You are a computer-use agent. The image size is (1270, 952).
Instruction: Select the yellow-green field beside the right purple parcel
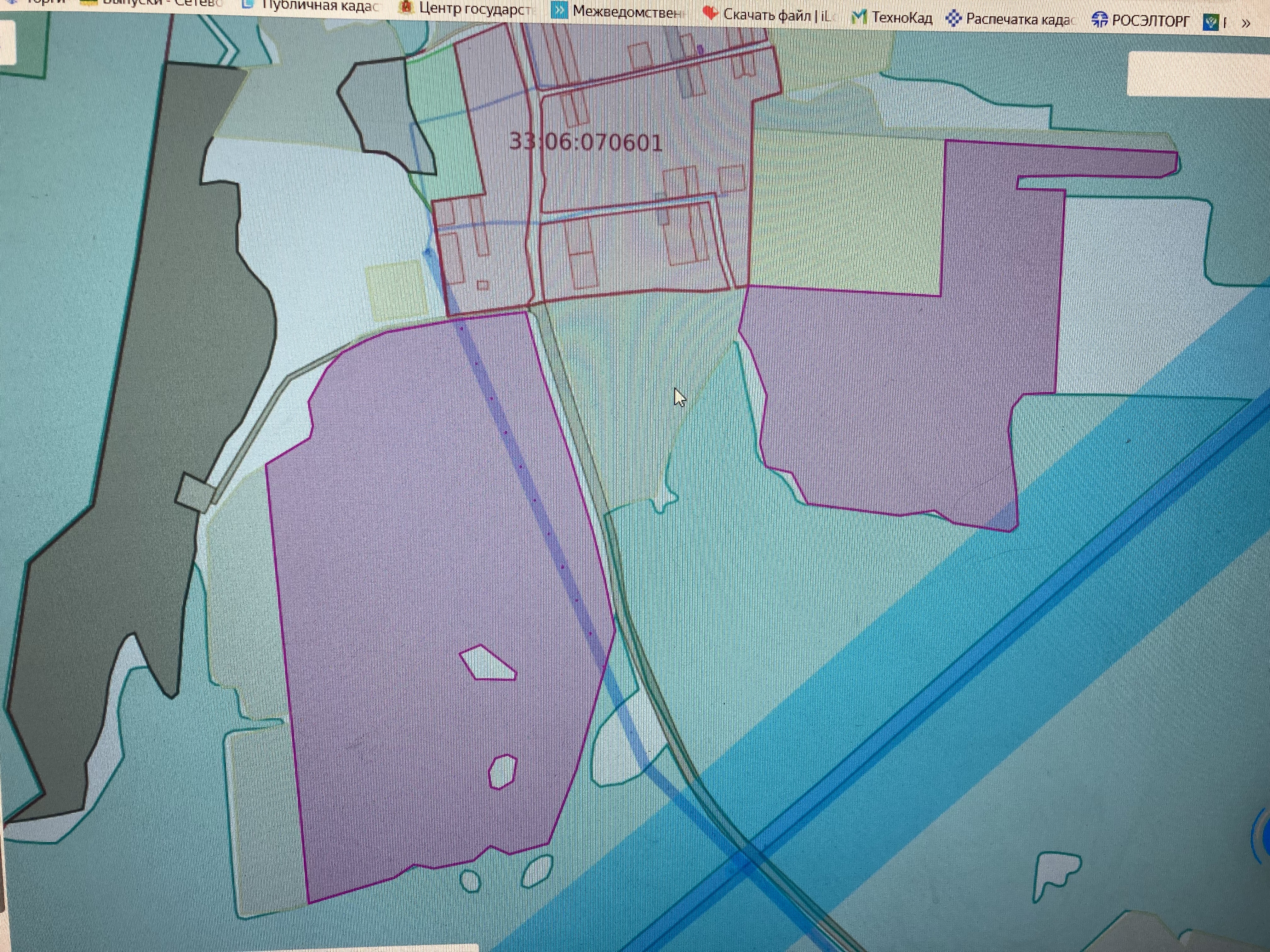(x=844, y=212)
